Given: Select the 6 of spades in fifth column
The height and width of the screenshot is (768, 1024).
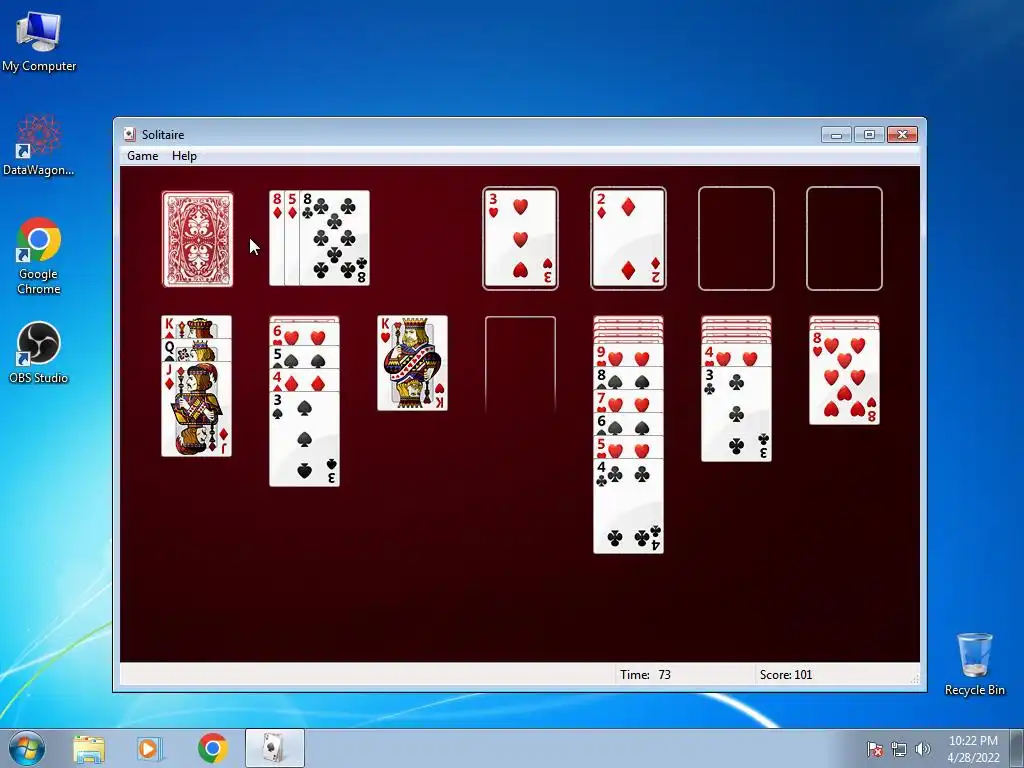Looking at the screenshot, I should point(628,424).
